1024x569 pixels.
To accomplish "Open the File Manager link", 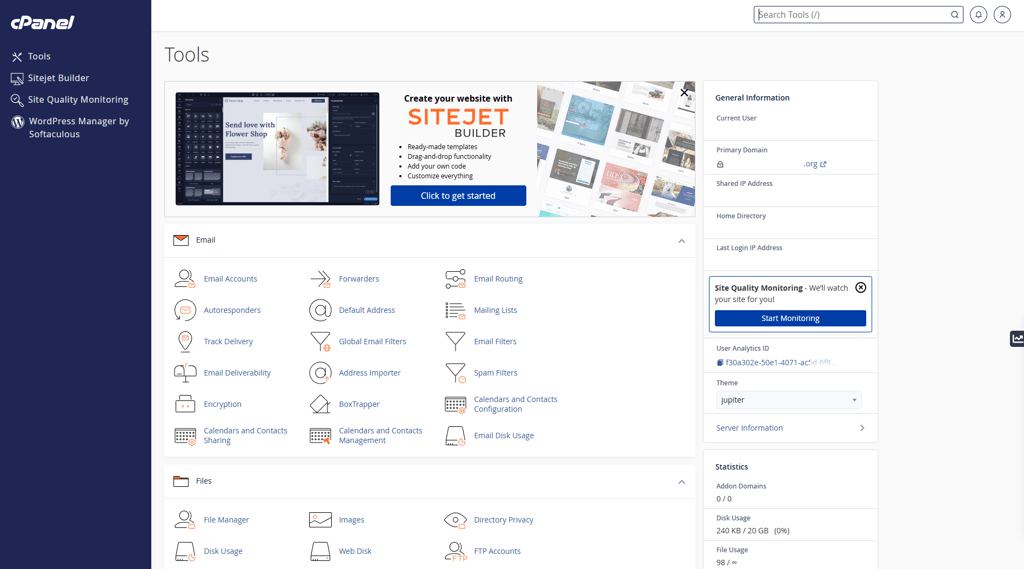I will click(226, 520).
